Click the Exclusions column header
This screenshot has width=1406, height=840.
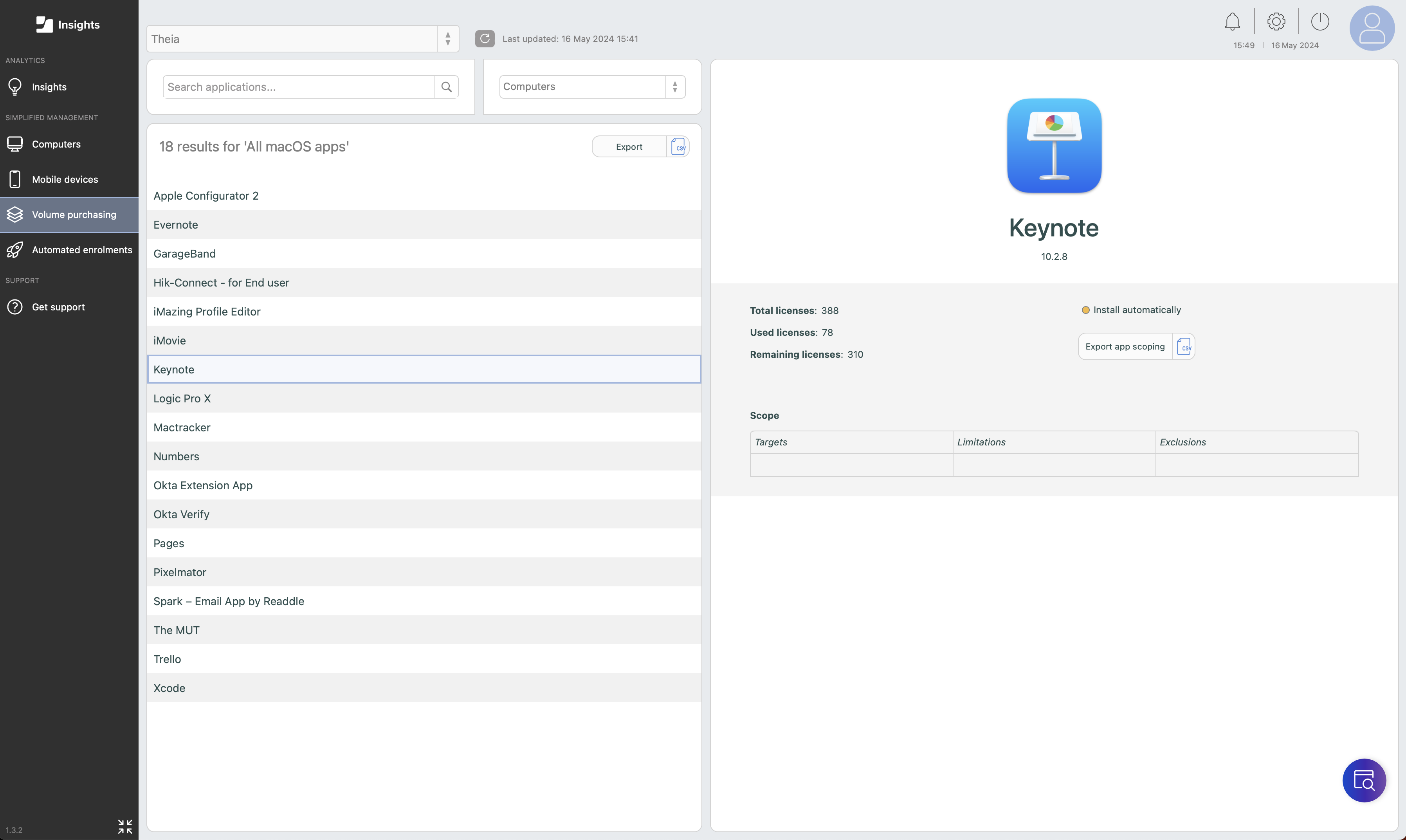point(1256,442)
